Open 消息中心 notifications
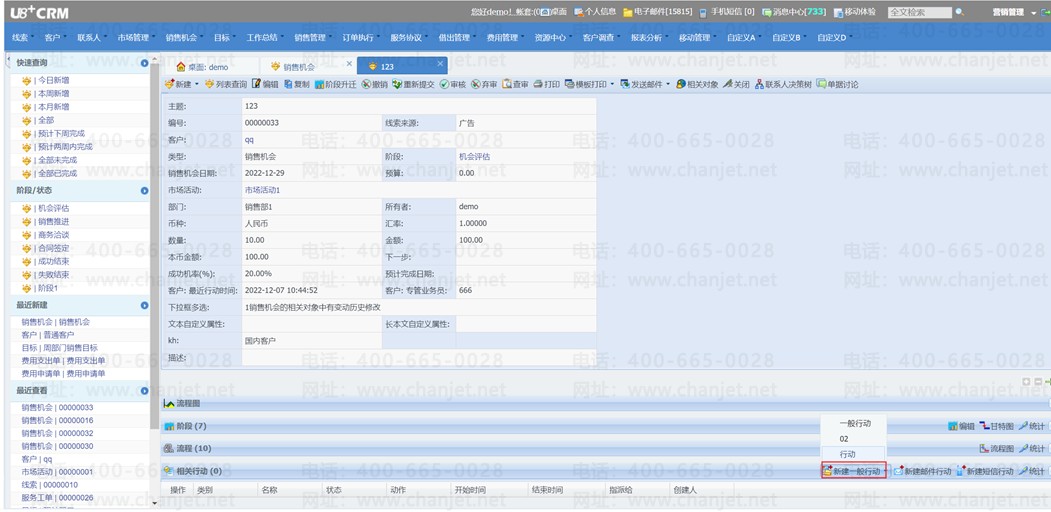Image resolution: width=1051 pixels, height=512 pixels. 794,12
